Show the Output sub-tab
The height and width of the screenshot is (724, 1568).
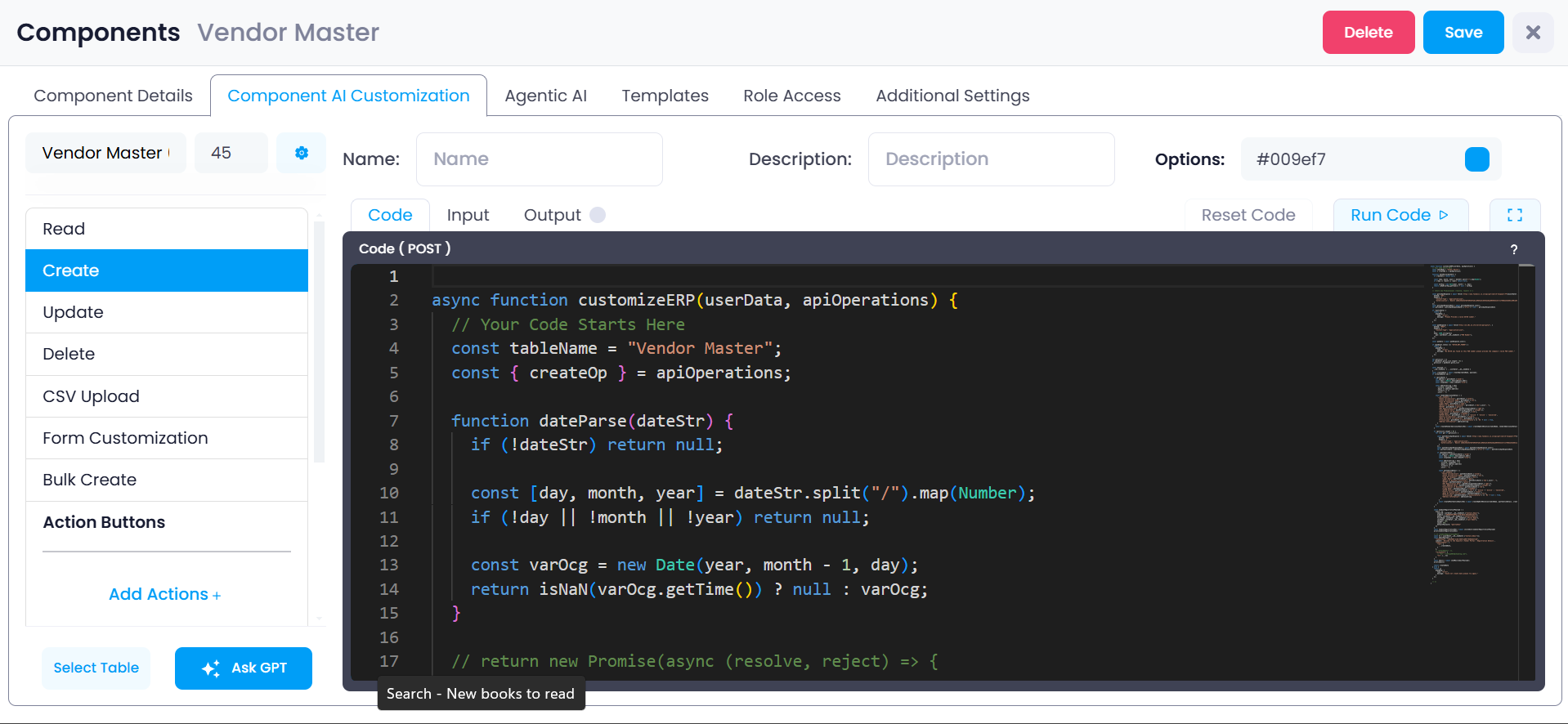pos(552,215)
